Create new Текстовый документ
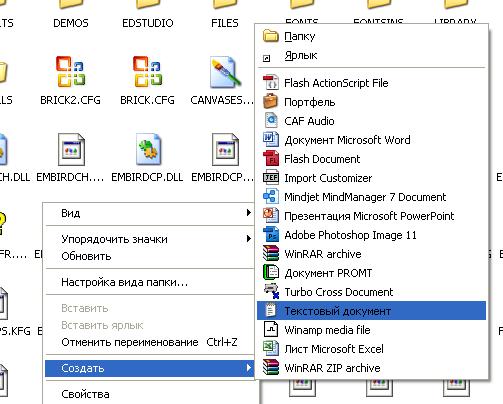 point(371,311)
